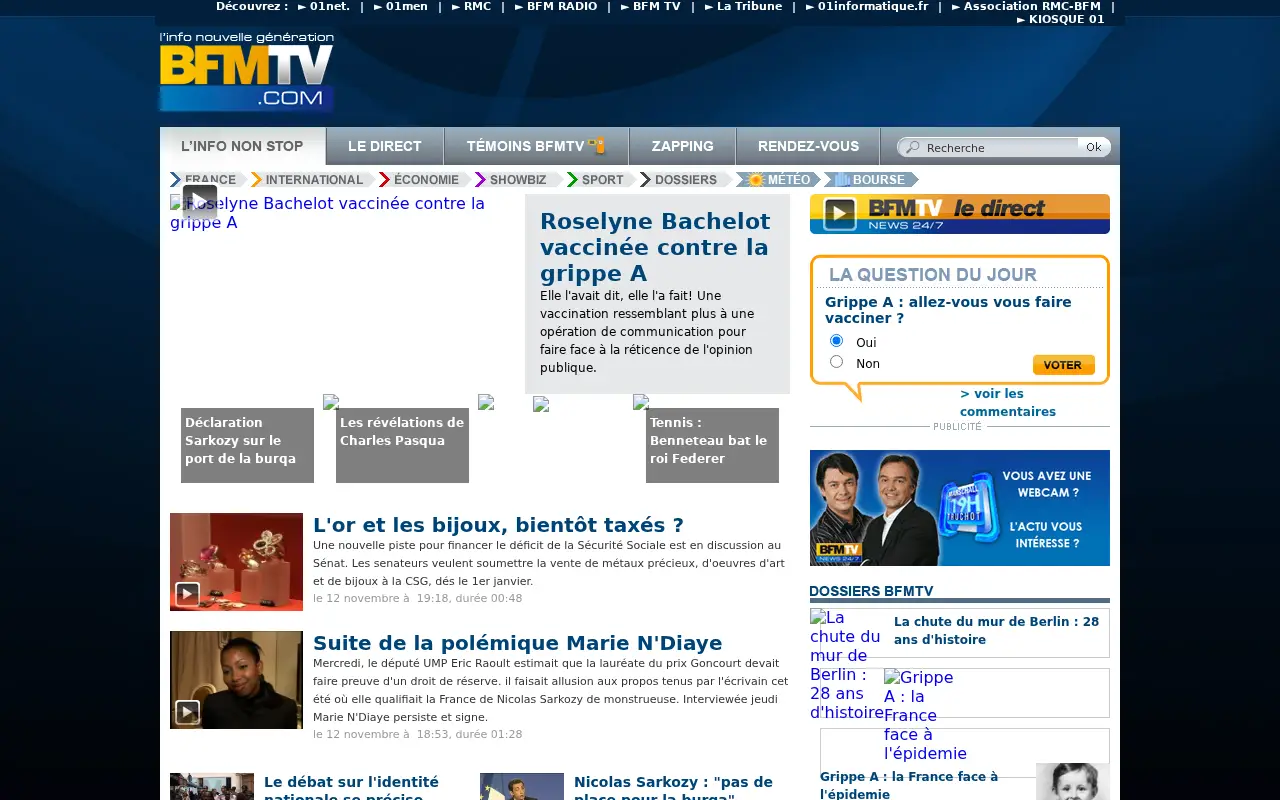
Task: Open the LE DIRECT tab
Action: [385, 146]
